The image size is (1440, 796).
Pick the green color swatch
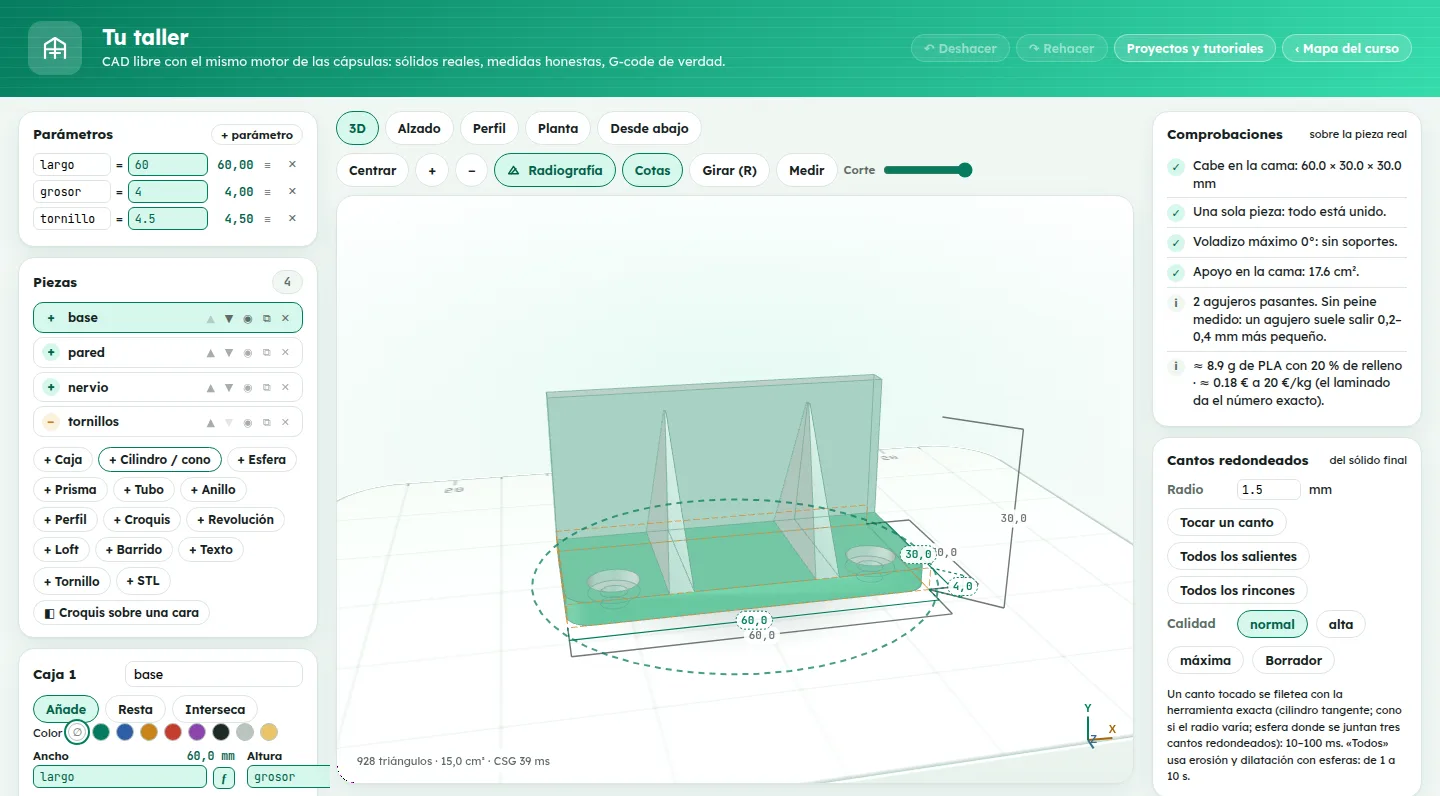coord(101,732)
